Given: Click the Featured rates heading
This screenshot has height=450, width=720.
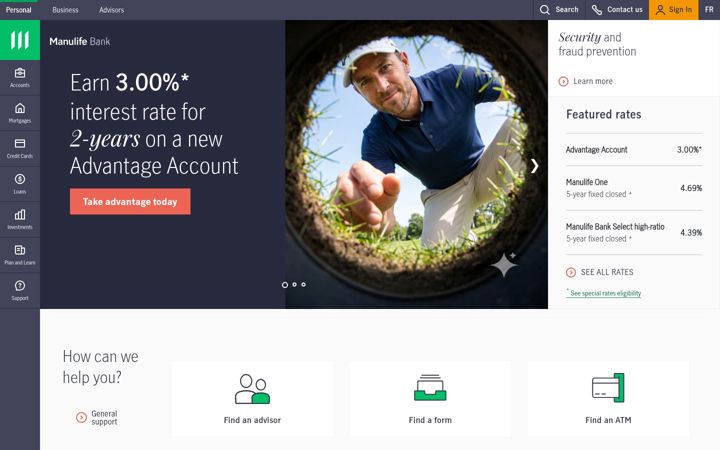Looking at the screenshot, I should [x=603, y=114].
